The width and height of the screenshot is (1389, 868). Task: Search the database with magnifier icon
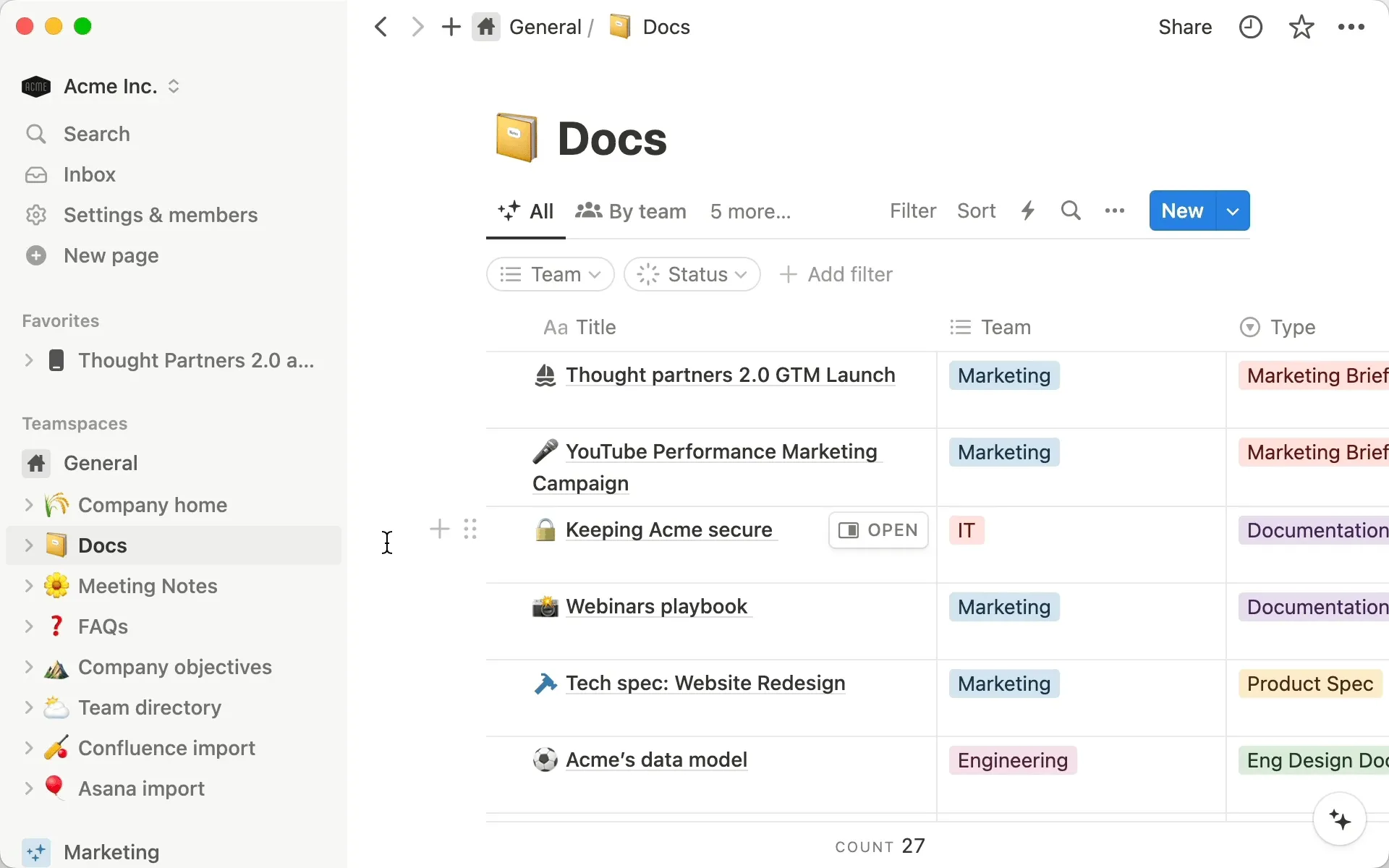1071,210
